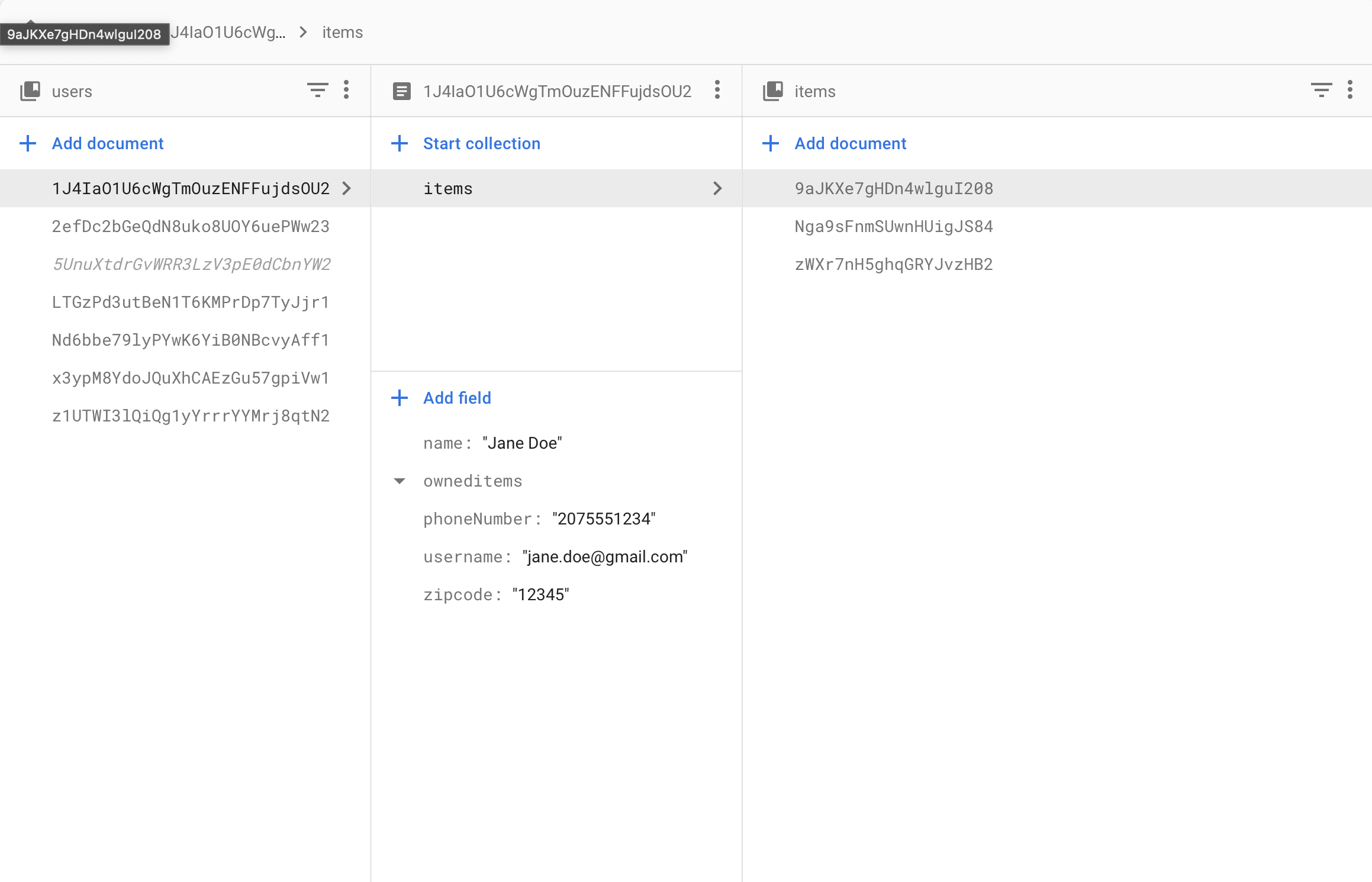Open the document 1J4IaO1U6cWg three-dot menu
This screenshot has width=1372, height=882.
717,91
